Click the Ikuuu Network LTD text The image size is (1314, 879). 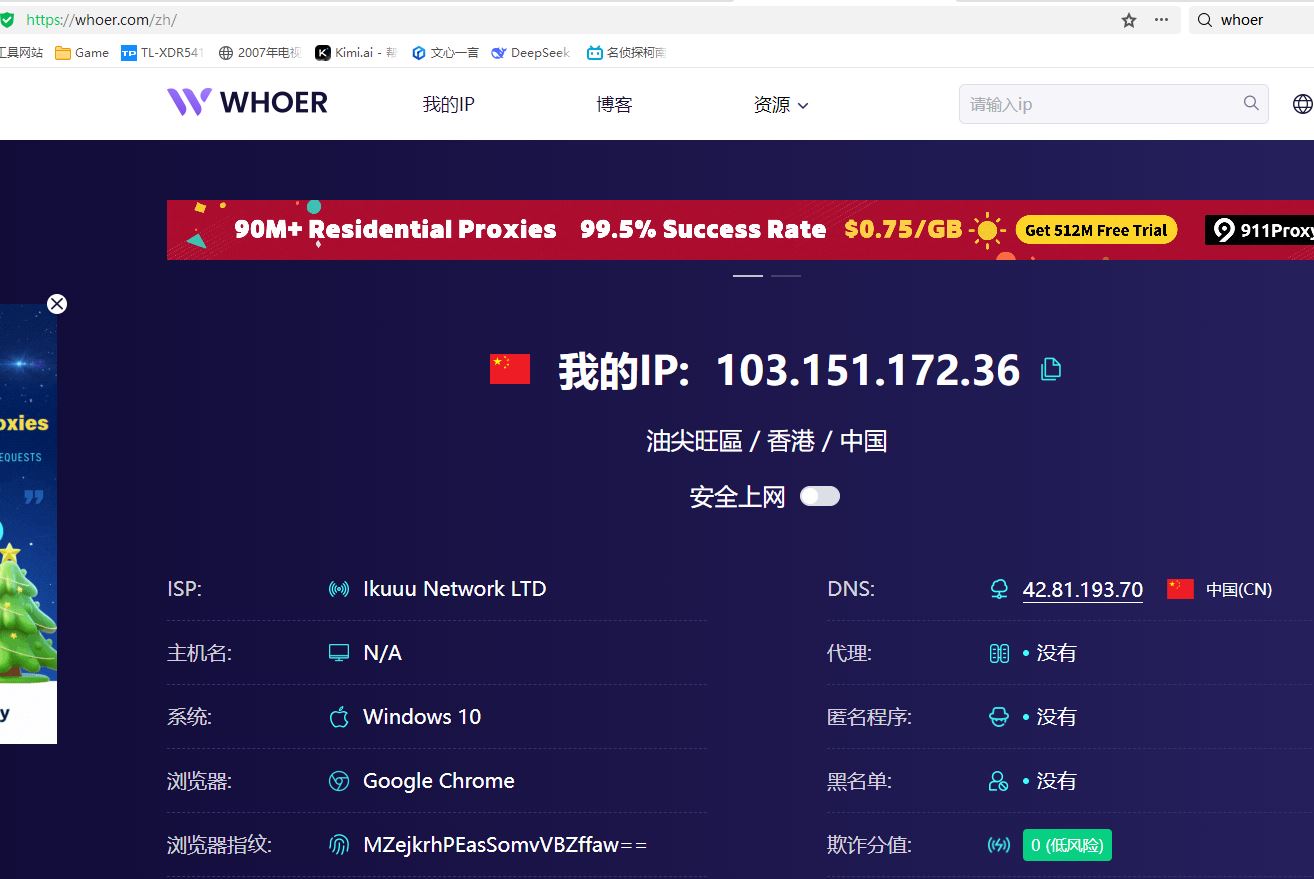[455, 589]
